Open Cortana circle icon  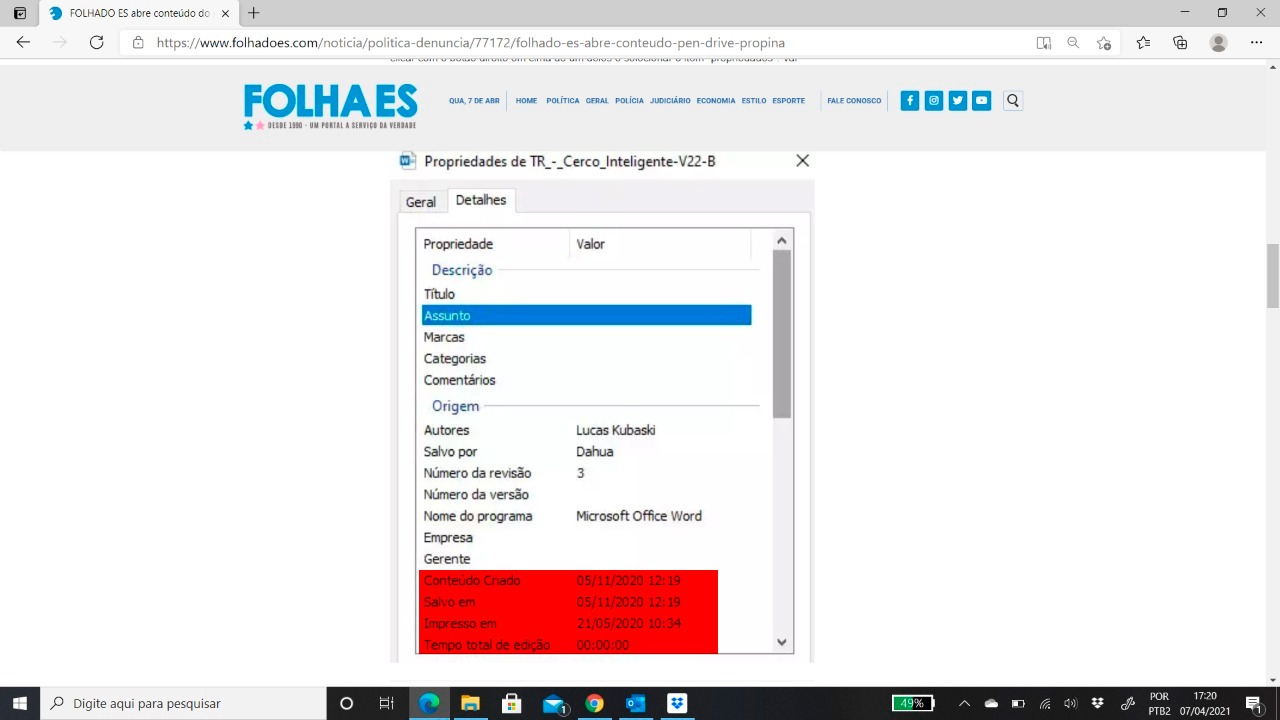coord(346,703)
